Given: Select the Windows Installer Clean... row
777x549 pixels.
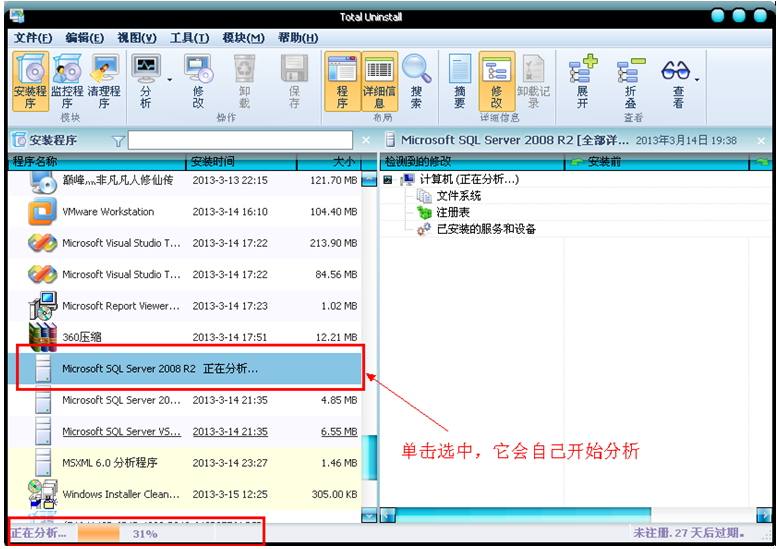Looking at the screenshot, I should coord(185,494).
